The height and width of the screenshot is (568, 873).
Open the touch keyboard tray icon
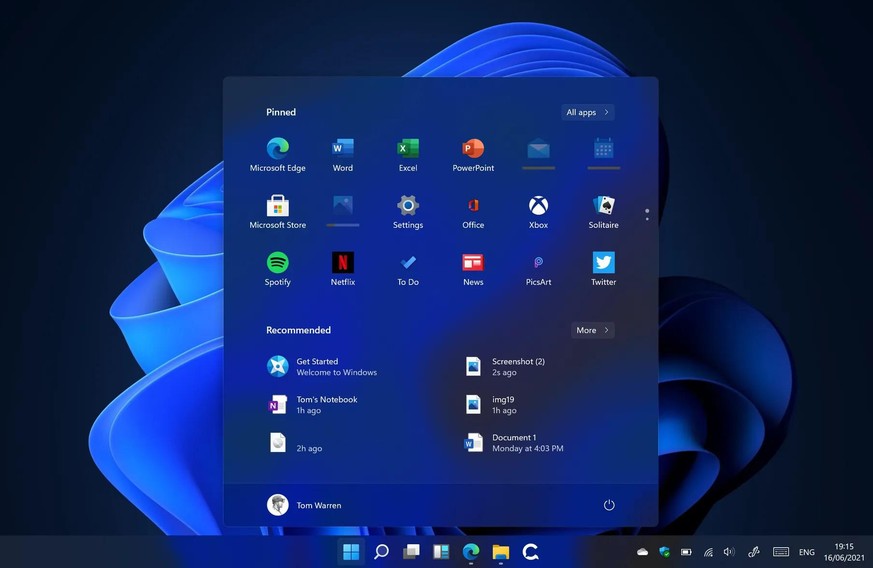click(781, 552)
